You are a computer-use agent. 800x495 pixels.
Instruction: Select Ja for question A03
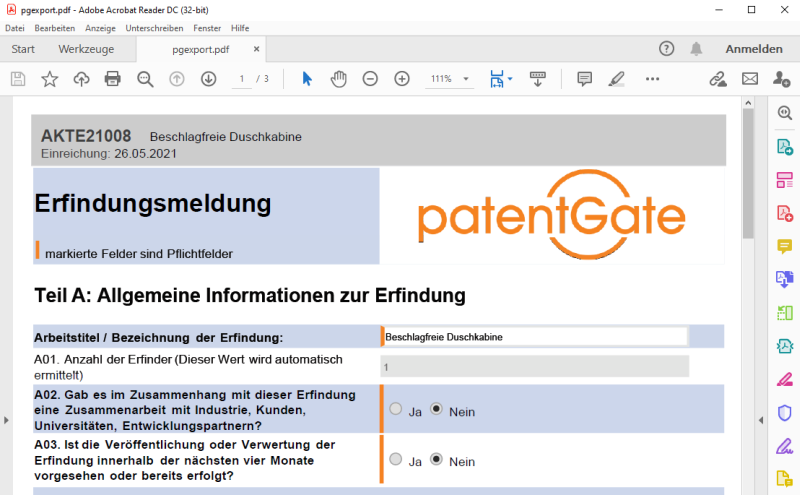tap(395, 459)
